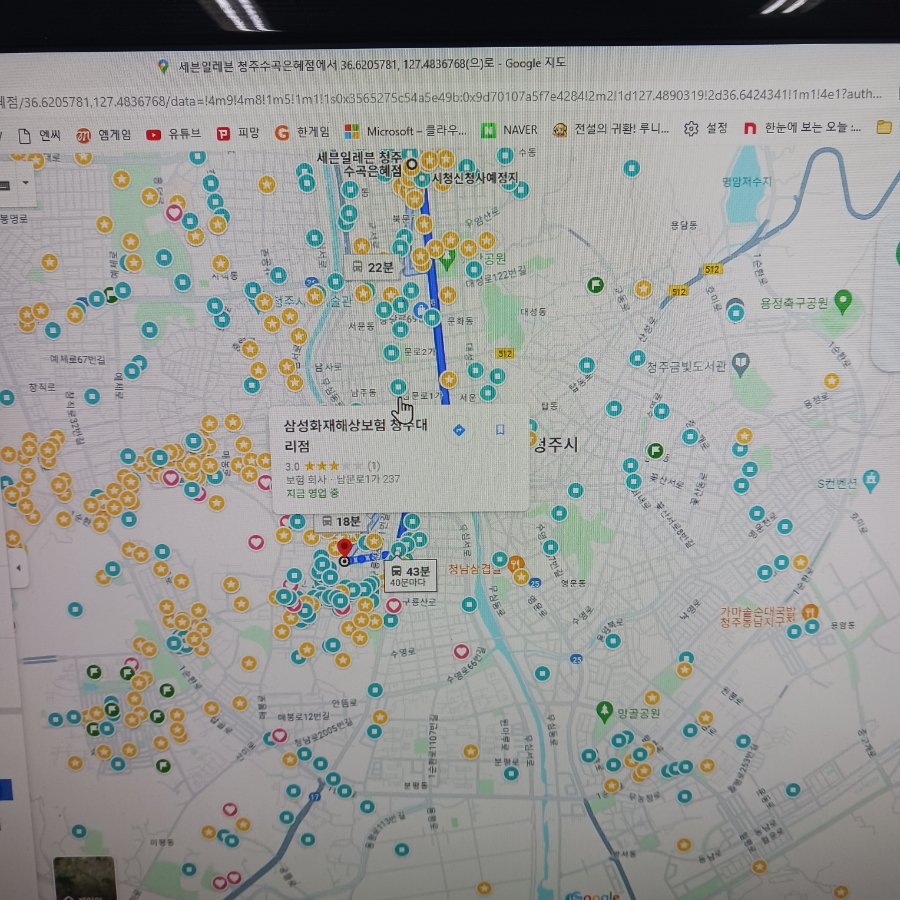Open the 삼성화재해상보험 청주대리점 place title
Image resolution: width=900 pixels, height=900 pixels.
pyautogui.click(x=355, y=436)
